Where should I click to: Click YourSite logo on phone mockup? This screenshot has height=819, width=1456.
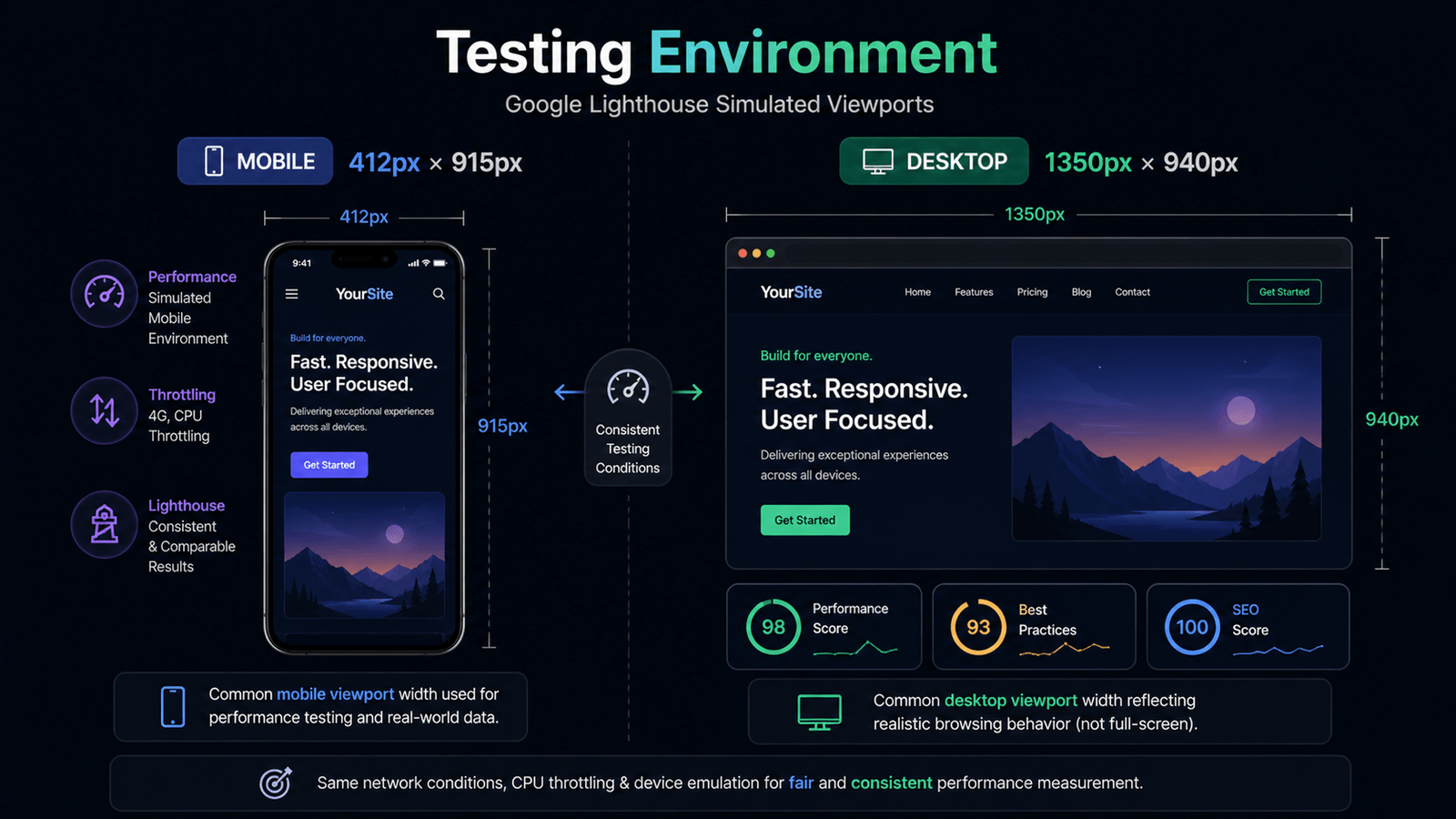pyautogui.click(x=364, y=294)
